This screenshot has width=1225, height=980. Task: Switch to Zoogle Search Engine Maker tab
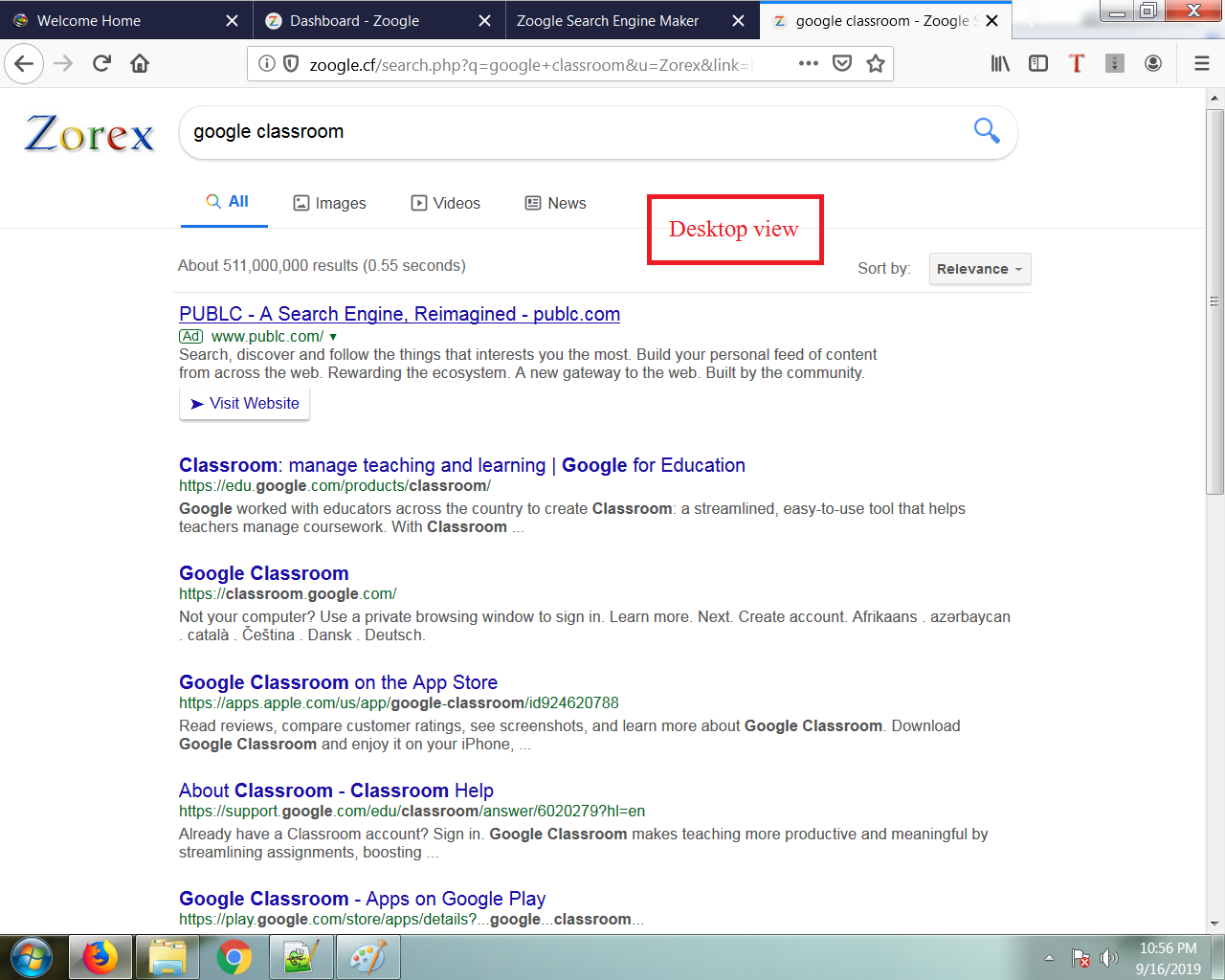[x=608, y=20]
